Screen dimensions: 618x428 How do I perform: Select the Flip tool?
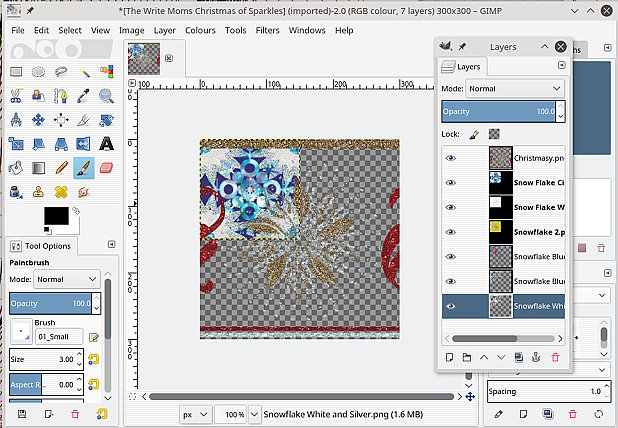pos(84,144)
